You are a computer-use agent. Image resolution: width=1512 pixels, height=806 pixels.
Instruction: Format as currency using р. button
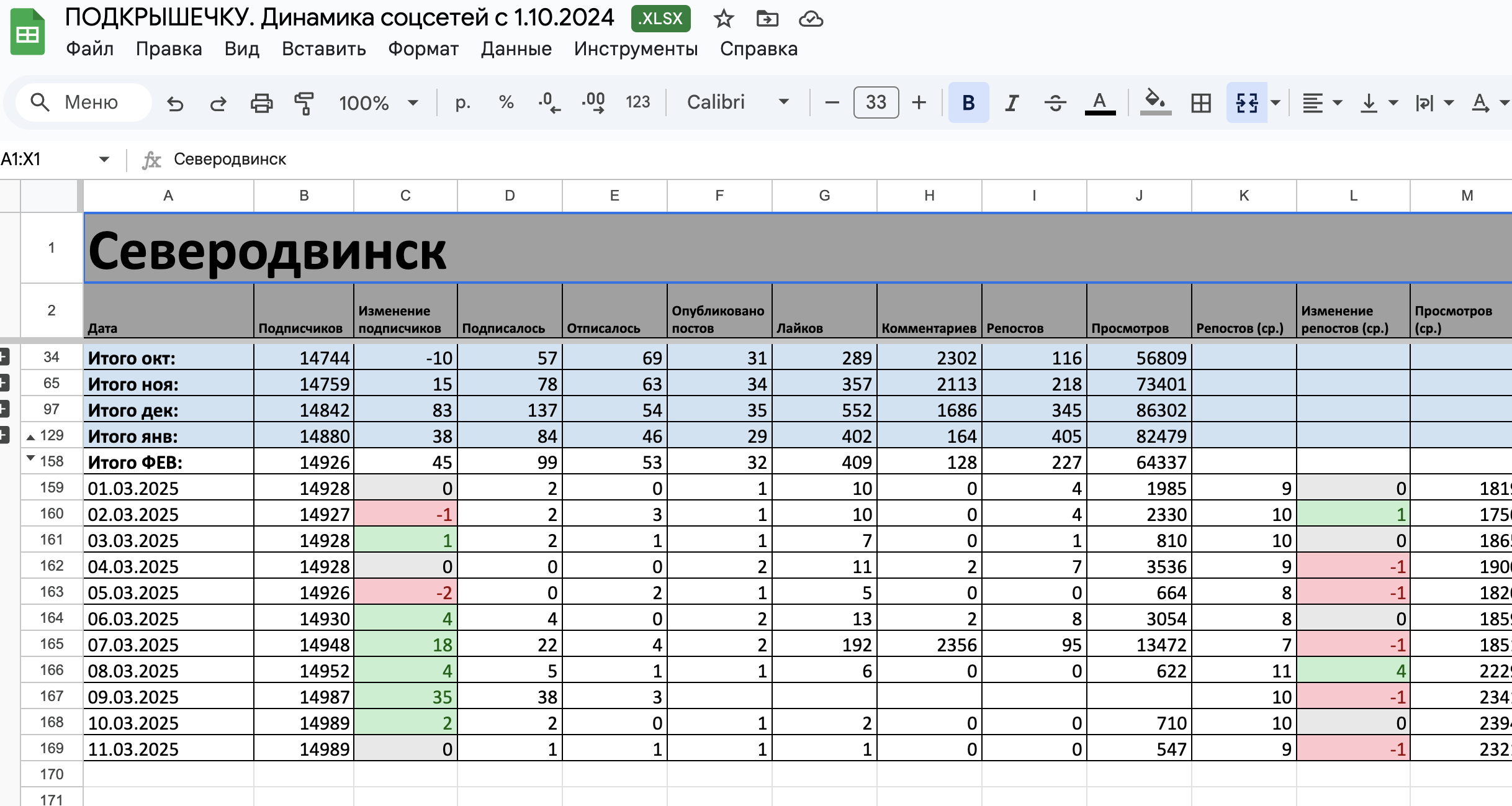pos(462,102)
